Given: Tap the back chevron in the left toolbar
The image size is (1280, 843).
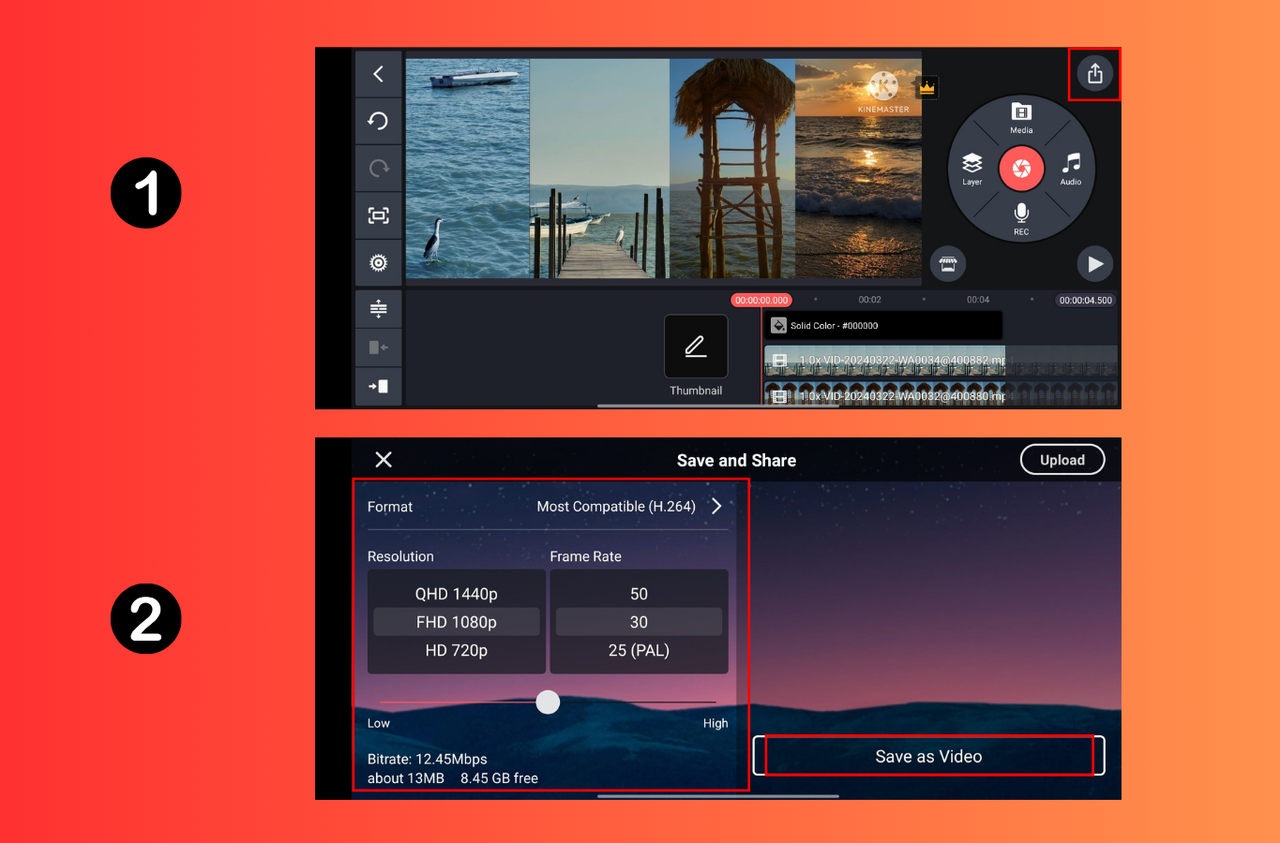Looking at the screenshot, I should (378, 73).
